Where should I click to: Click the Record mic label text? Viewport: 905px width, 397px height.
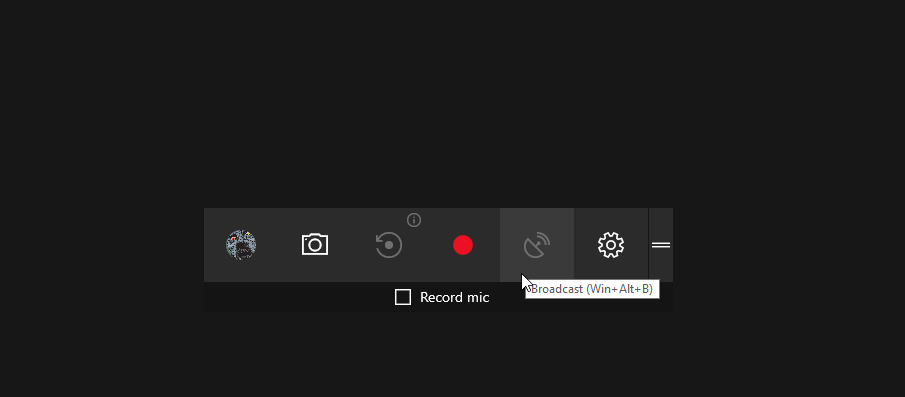[454, 297]
